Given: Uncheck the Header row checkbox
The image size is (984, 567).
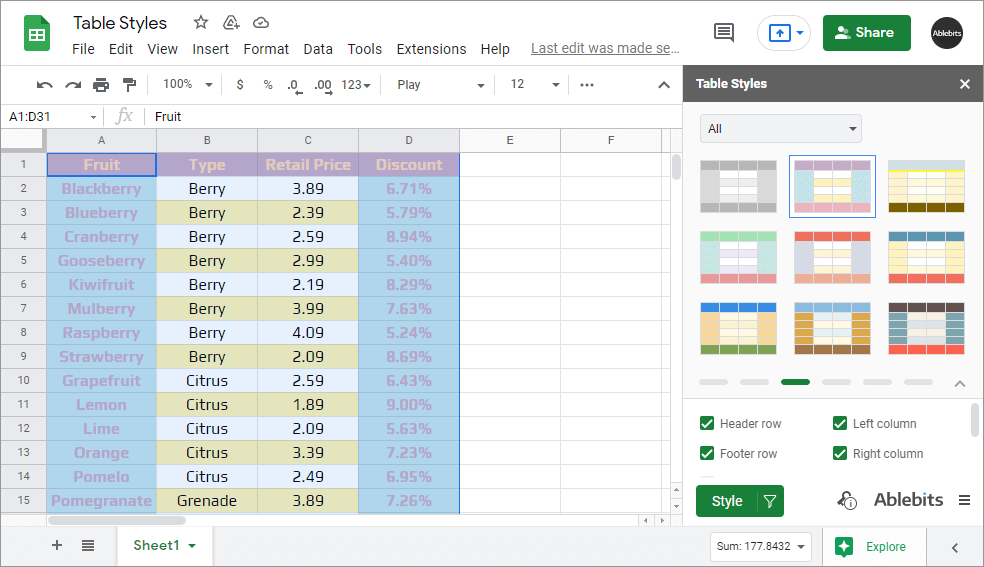Looking at the screenshot, I should click(707, 423).
